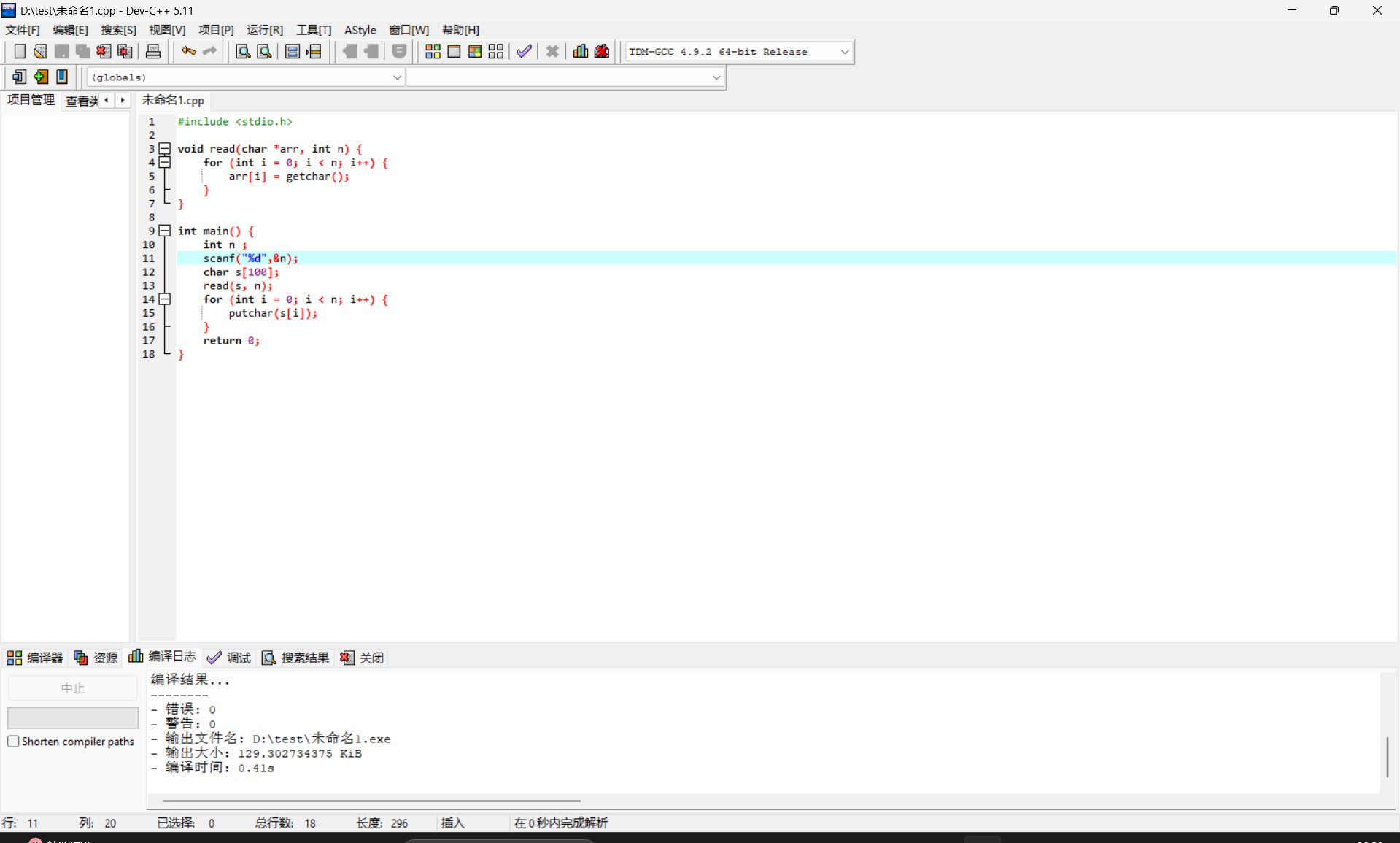Screen dimensions: 1400x843
Task: Open the 搜索[S] menu
Action: [x=118, y=30]
